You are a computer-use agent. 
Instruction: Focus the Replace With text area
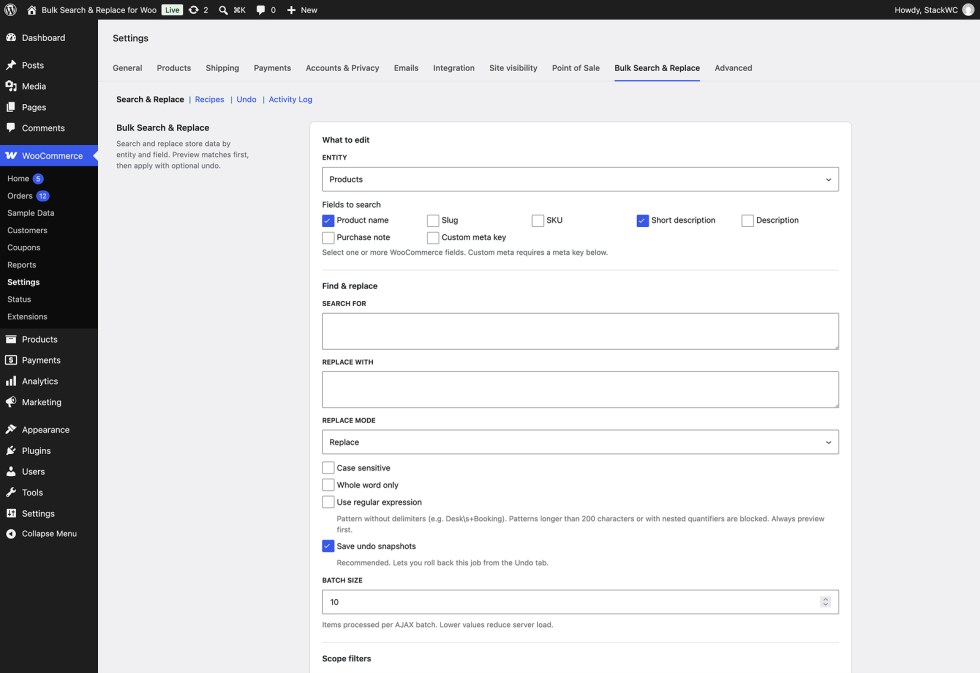pos(580,390)
